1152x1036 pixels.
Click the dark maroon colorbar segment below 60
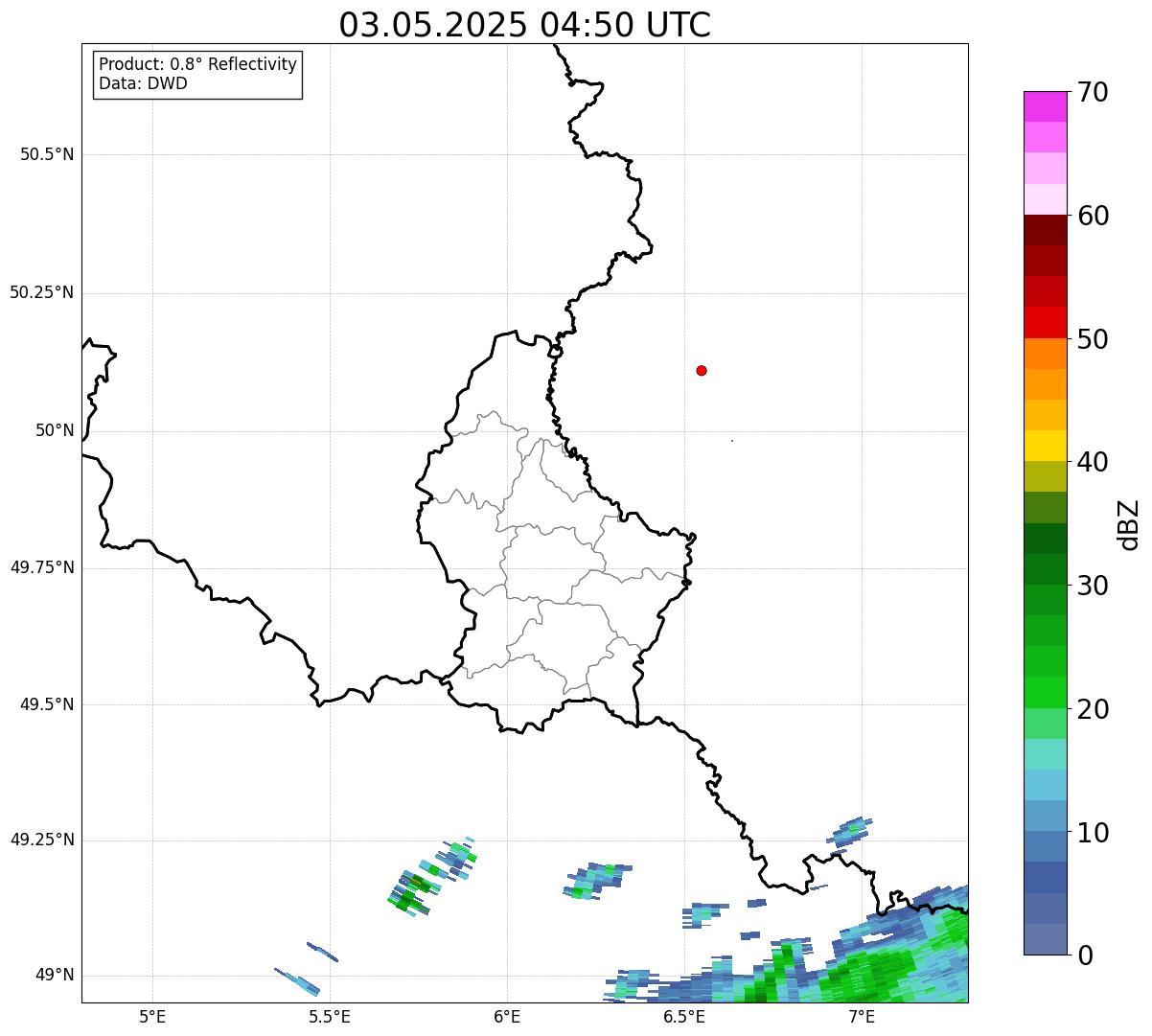1045,230
